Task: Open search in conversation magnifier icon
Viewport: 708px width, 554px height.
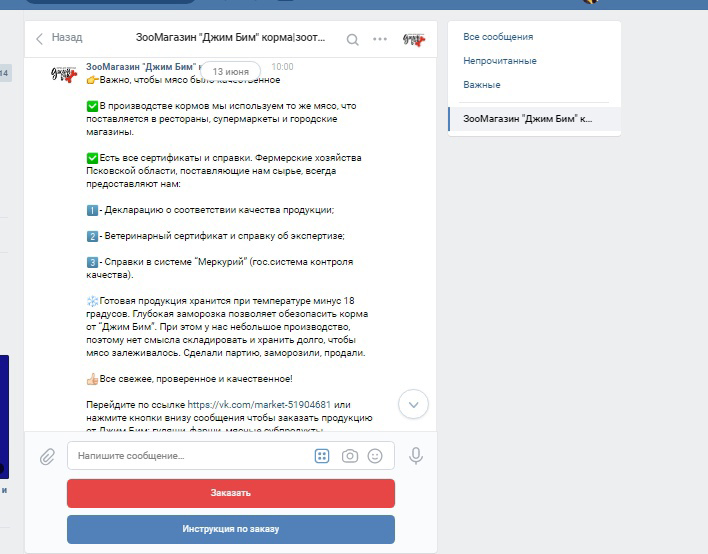Action: [353, 40]
